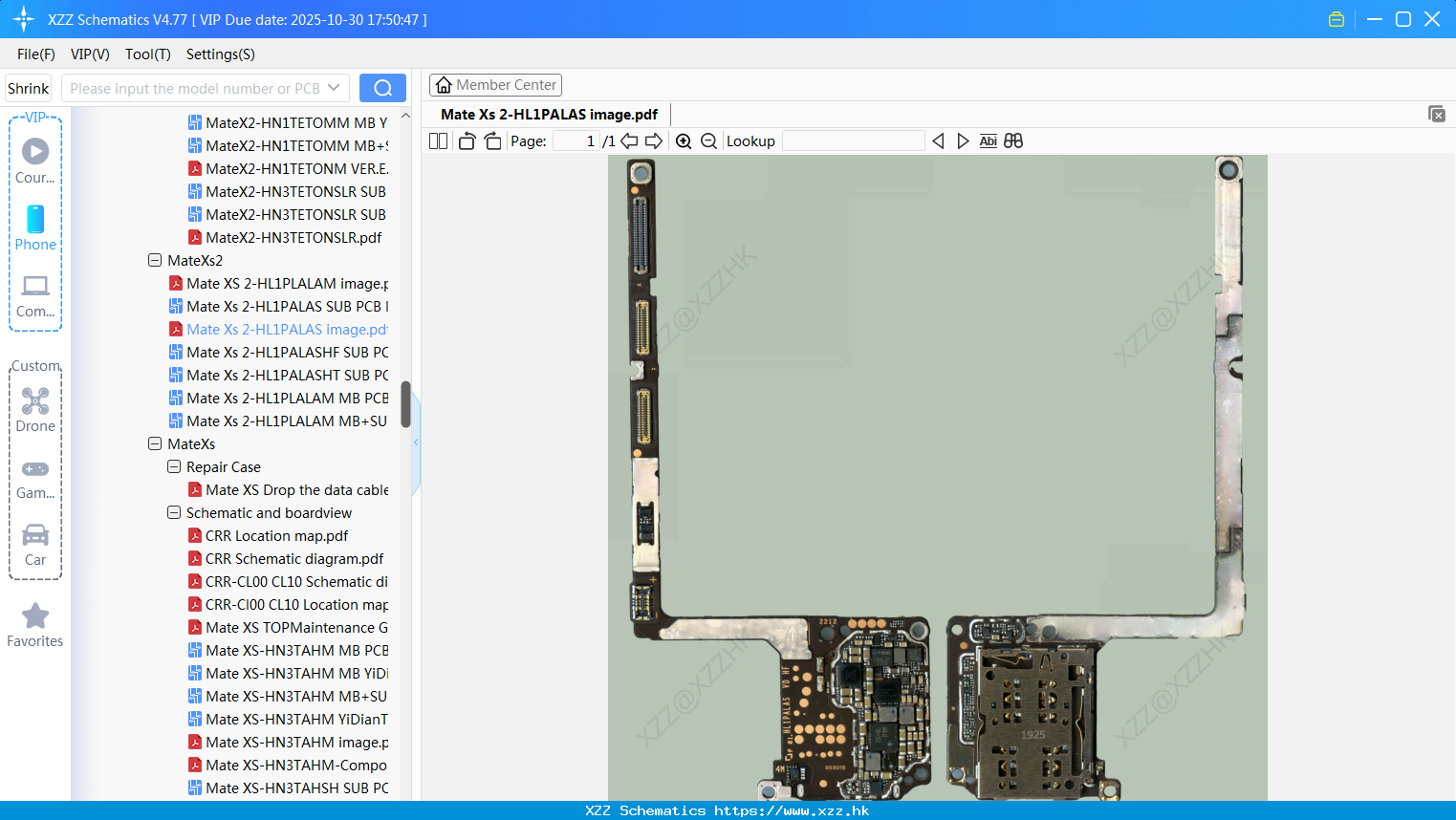Screen dimensions: 1456x820
Task: Open the VIP(V) menu
Action: click(x=90, y=54)
